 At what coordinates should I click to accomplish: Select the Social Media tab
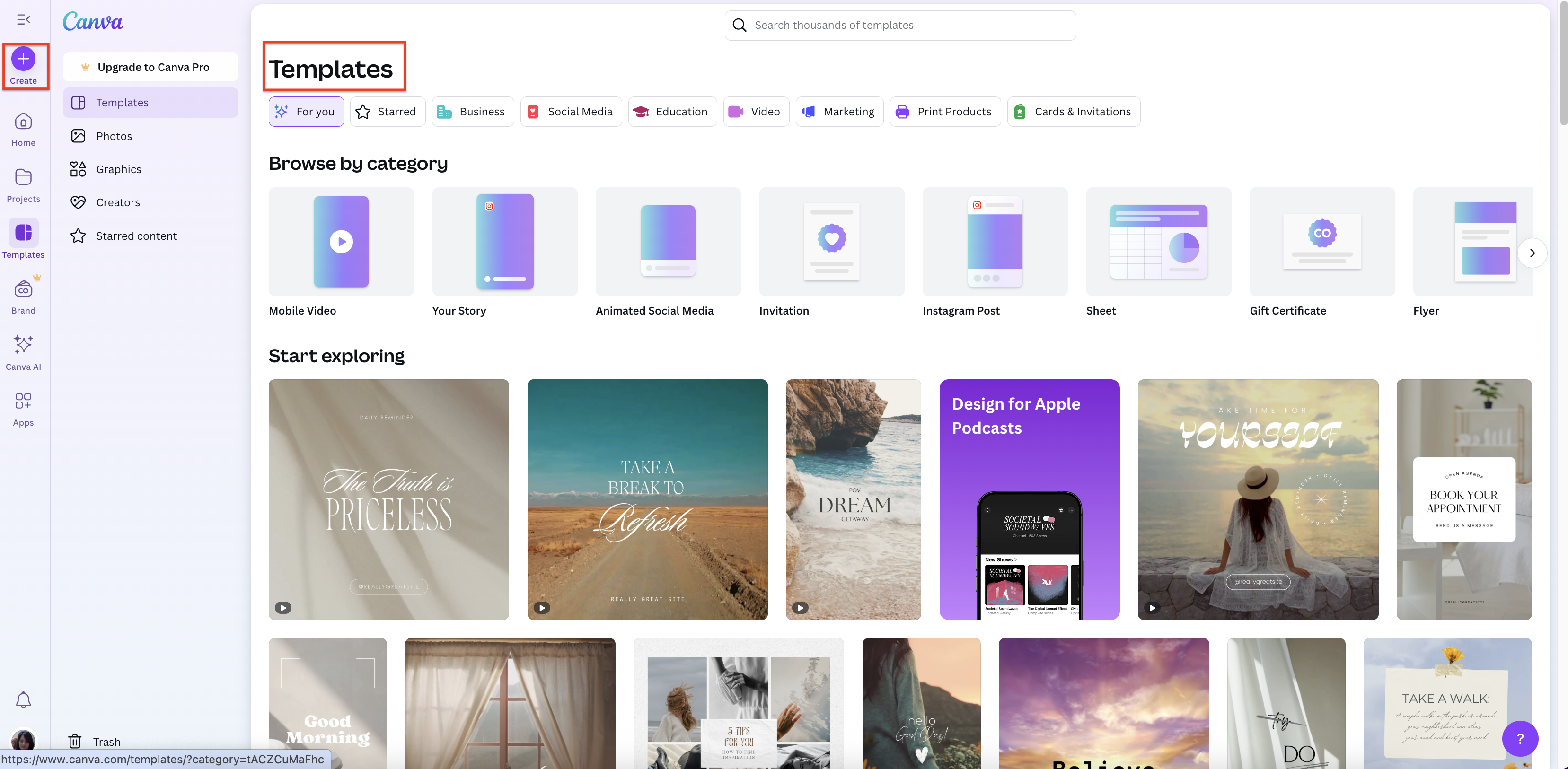pos(570,112)
